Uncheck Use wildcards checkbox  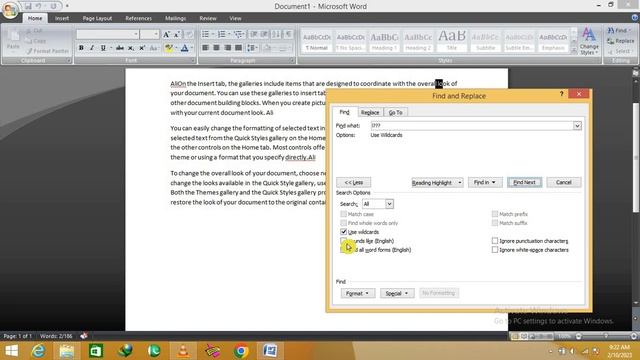point(344,232)
